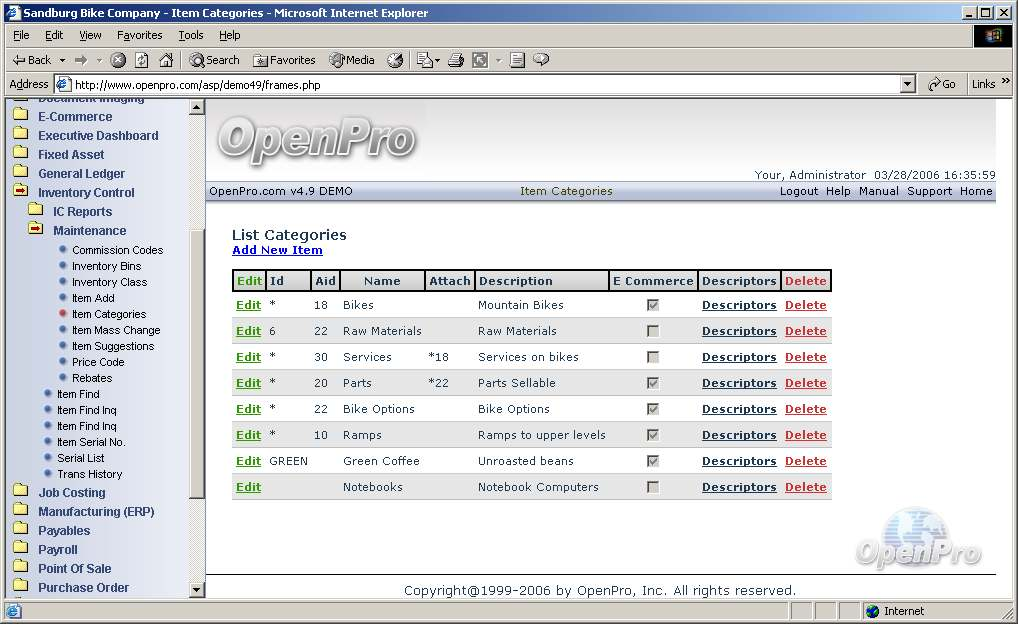The height and width of the screenshot is (624, 1018).
Task: Click the Home page icon in toolbar
Action: coord(166,60)
